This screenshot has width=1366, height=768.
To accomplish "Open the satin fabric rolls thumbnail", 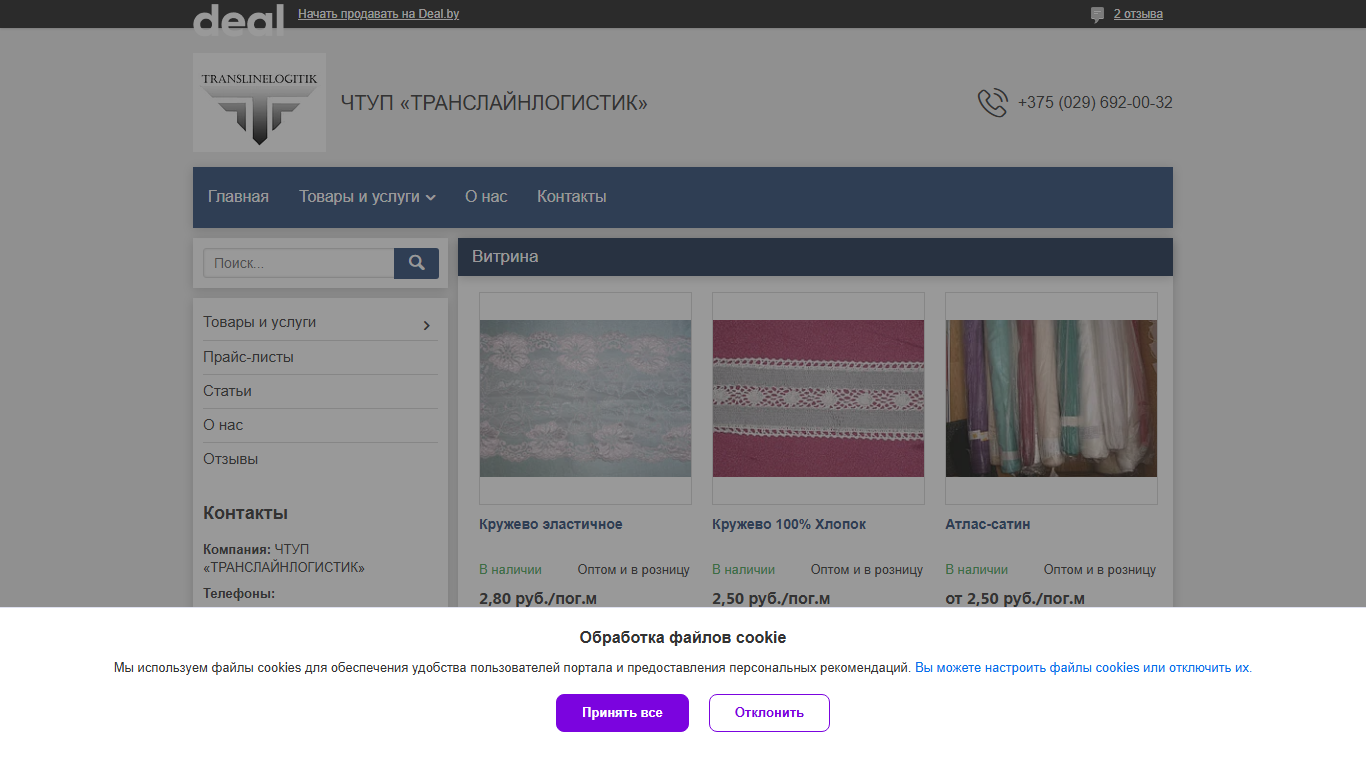I will pos(1051,398).
